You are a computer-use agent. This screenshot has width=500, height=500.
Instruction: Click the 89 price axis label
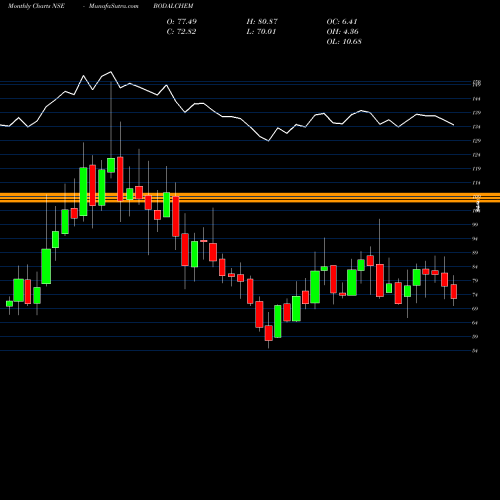[x=475, y=253]
